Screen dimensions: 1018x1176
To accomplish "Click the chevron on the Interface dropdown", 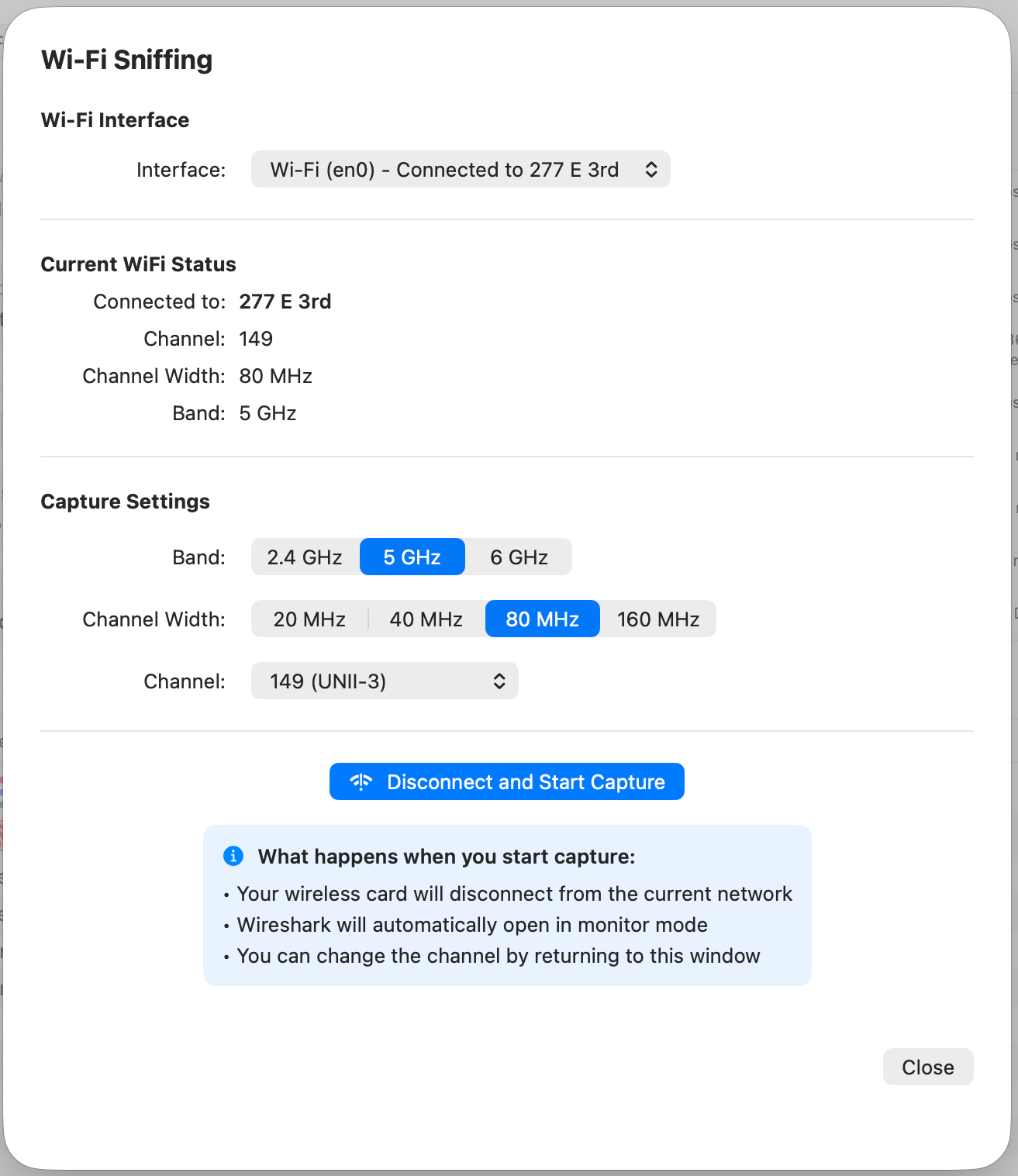I will coord(652,169).
